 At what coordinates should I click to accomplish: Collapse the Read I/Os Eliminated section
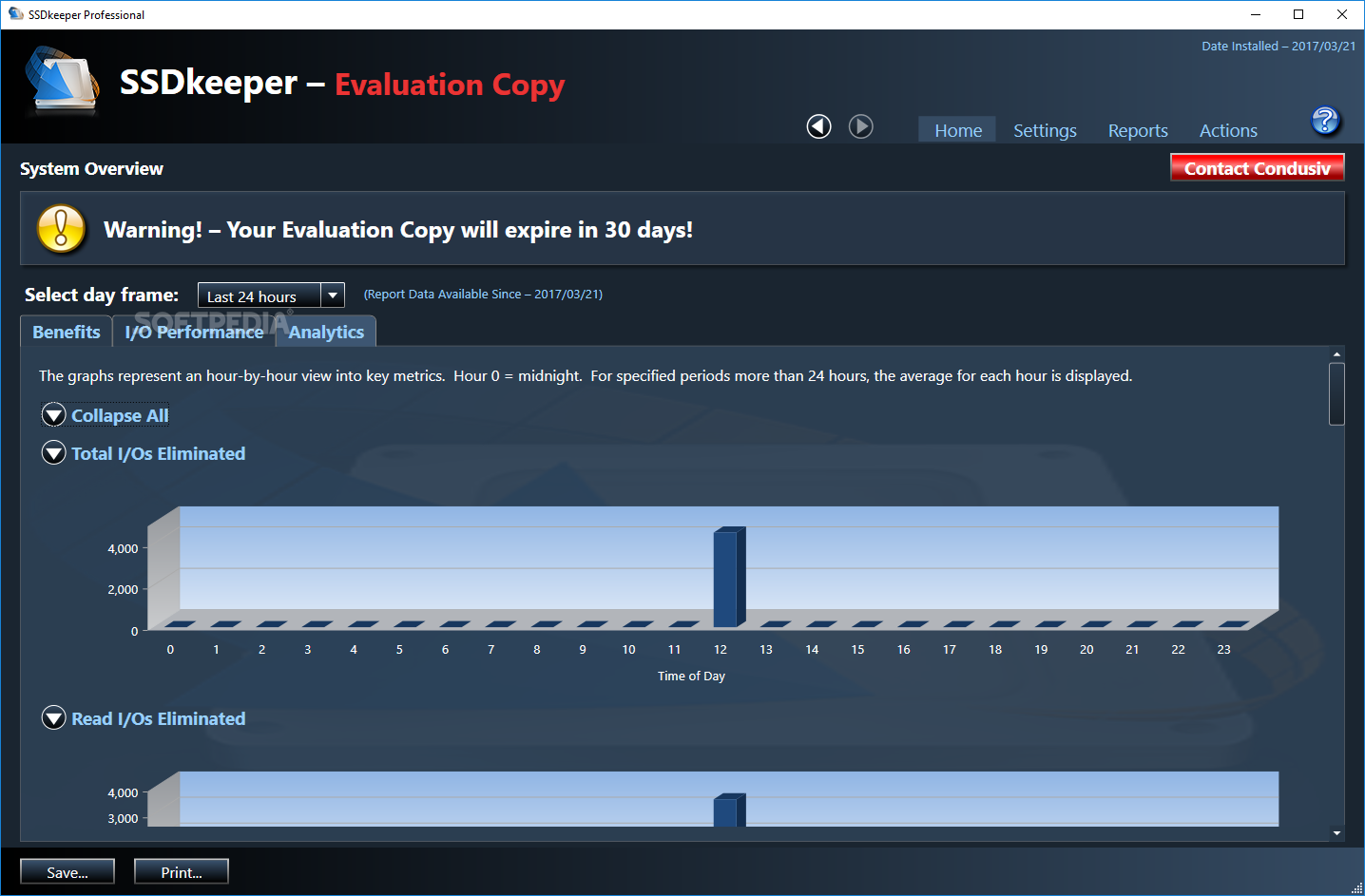[x=54, y=718]
